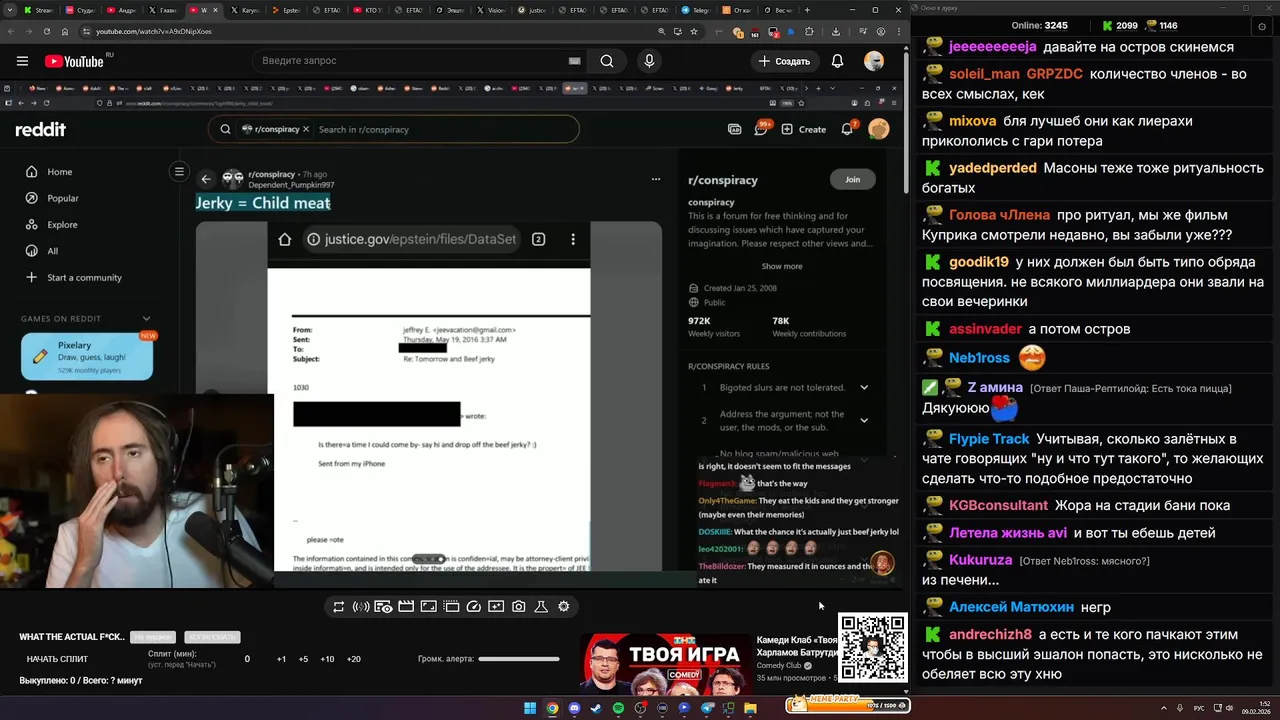Click 'Start a community' in Reddit sidebar

84,277
